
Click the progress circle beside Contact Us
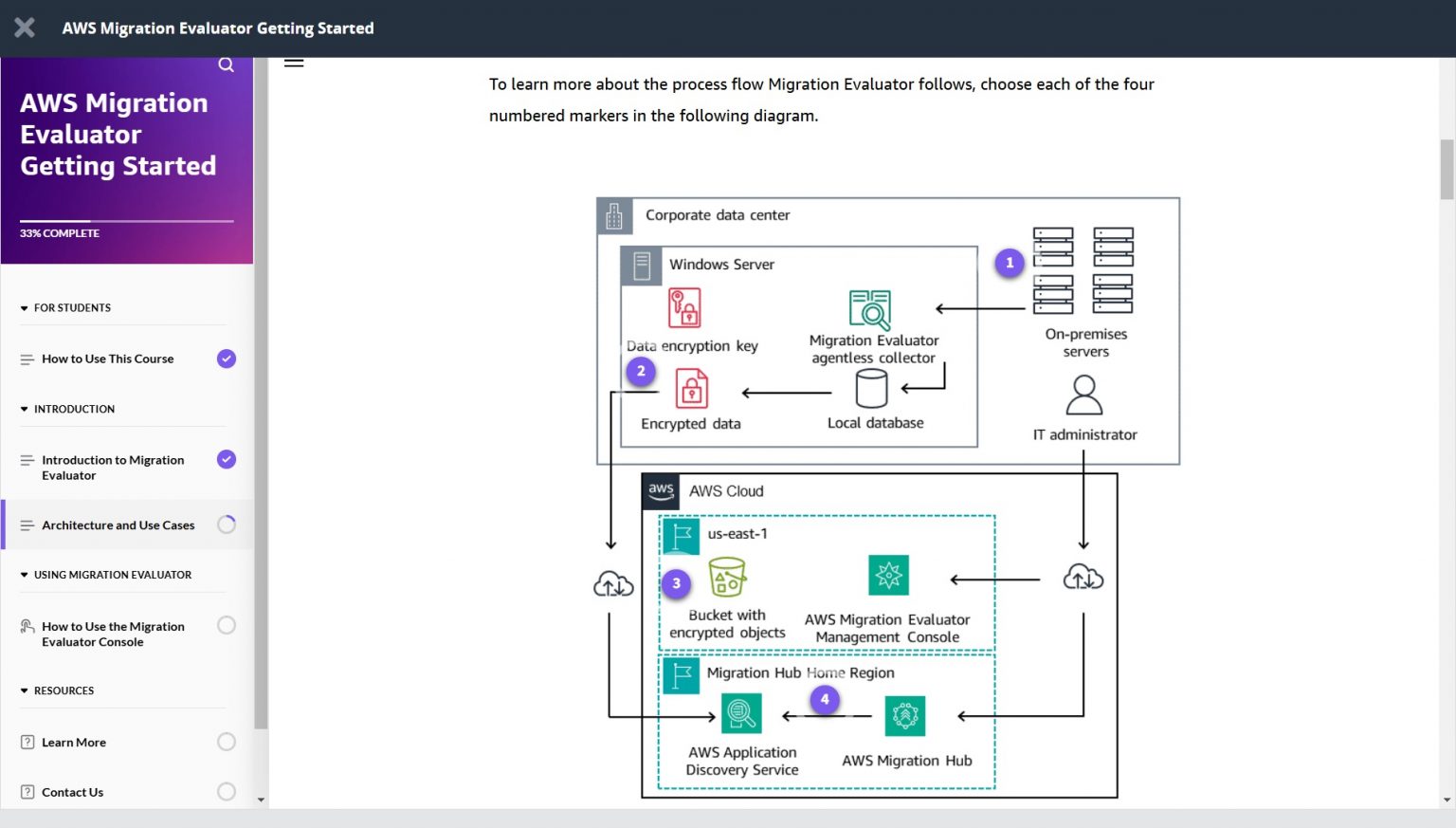click(x=227, y=791)
